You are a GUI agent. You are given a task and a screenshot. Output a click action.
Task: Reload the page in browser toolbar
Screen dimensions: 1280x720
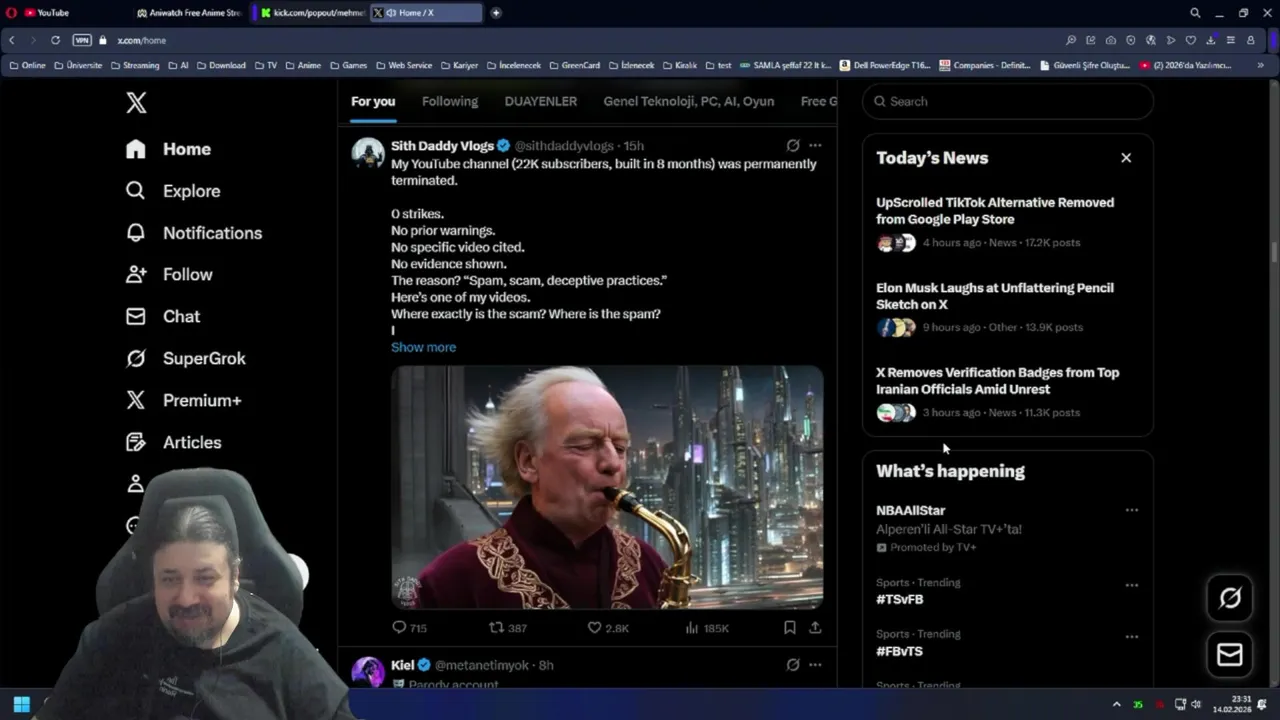55,40
